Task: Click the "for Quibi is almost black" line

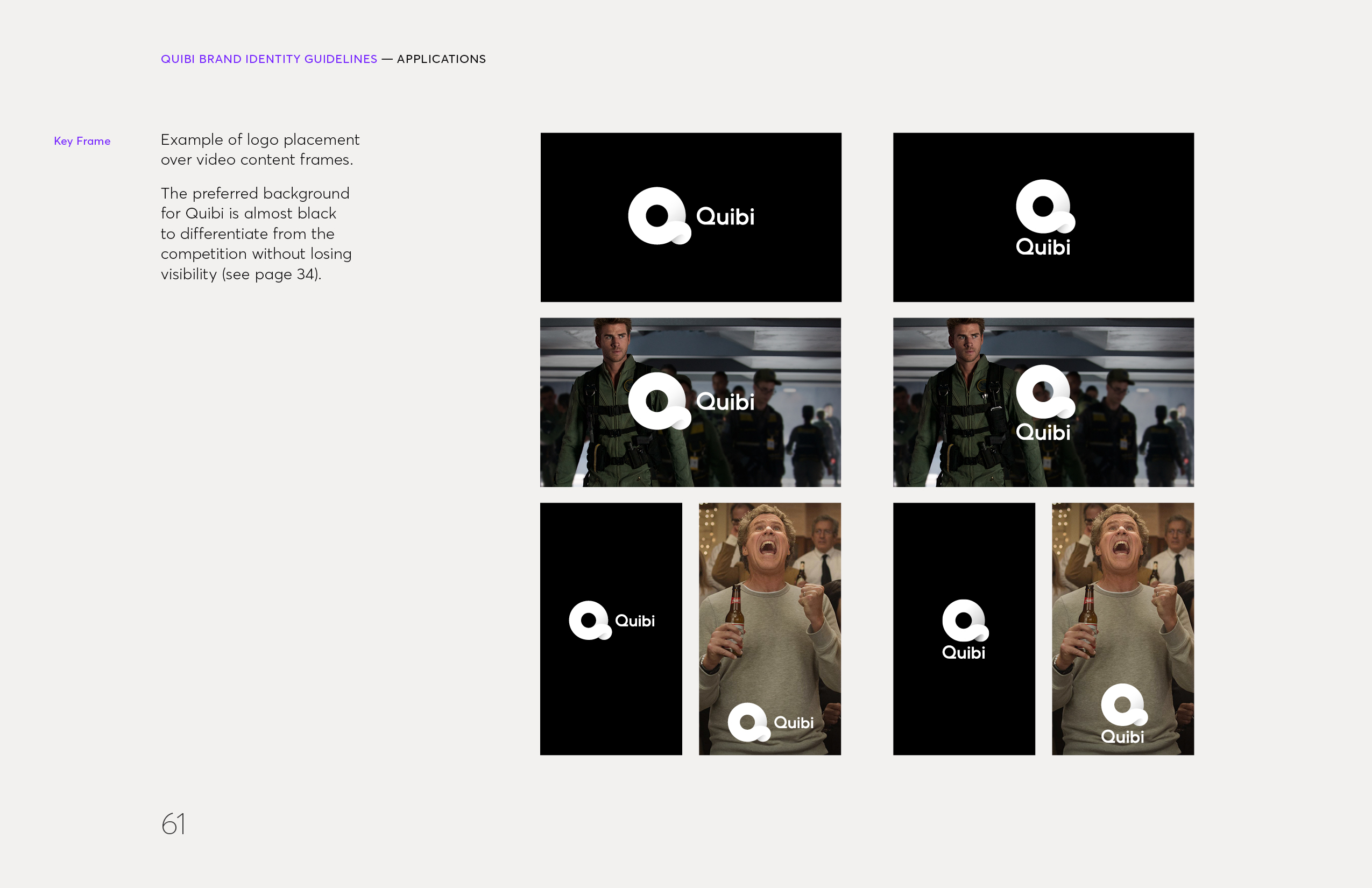Action: tap(249, 213)
